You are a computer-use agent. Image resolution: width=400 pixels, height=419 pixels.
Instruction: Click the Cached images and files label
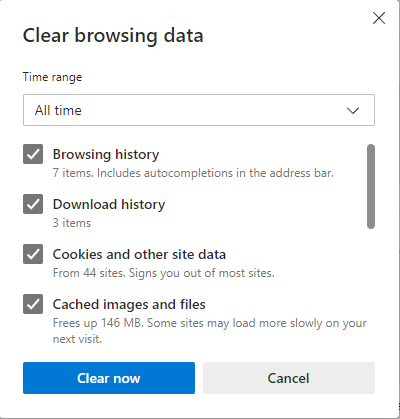click(129, 305)
